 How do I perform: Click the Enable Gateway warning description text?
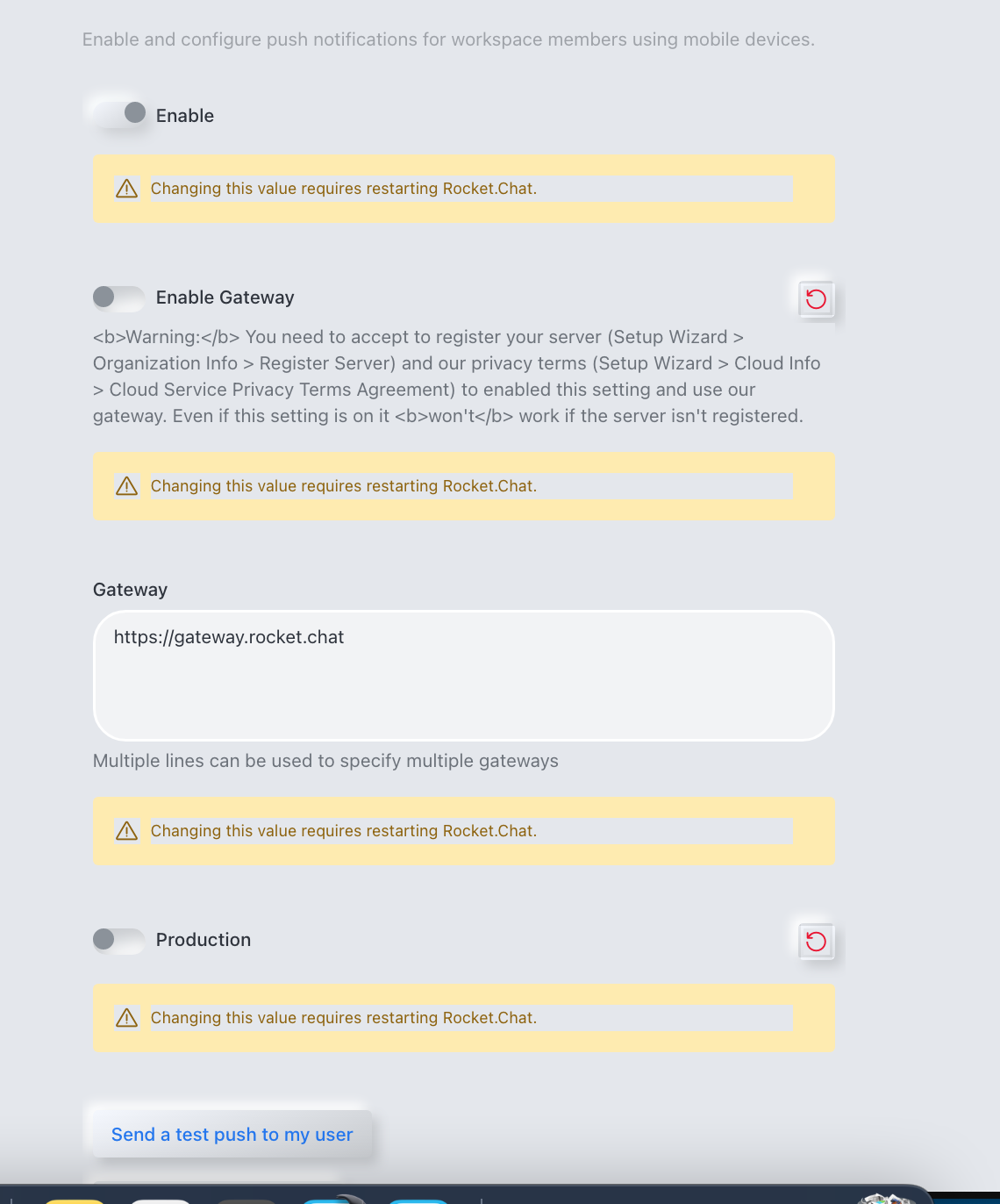tap(456, 376)
